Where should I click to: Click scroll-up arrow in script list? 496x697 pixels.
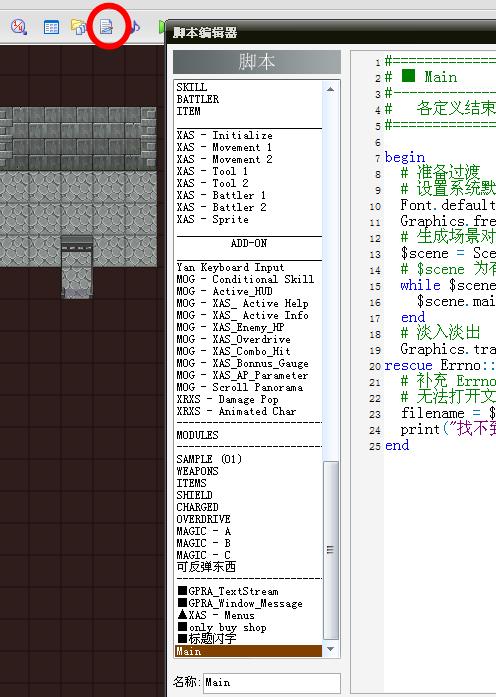(330, 89)
